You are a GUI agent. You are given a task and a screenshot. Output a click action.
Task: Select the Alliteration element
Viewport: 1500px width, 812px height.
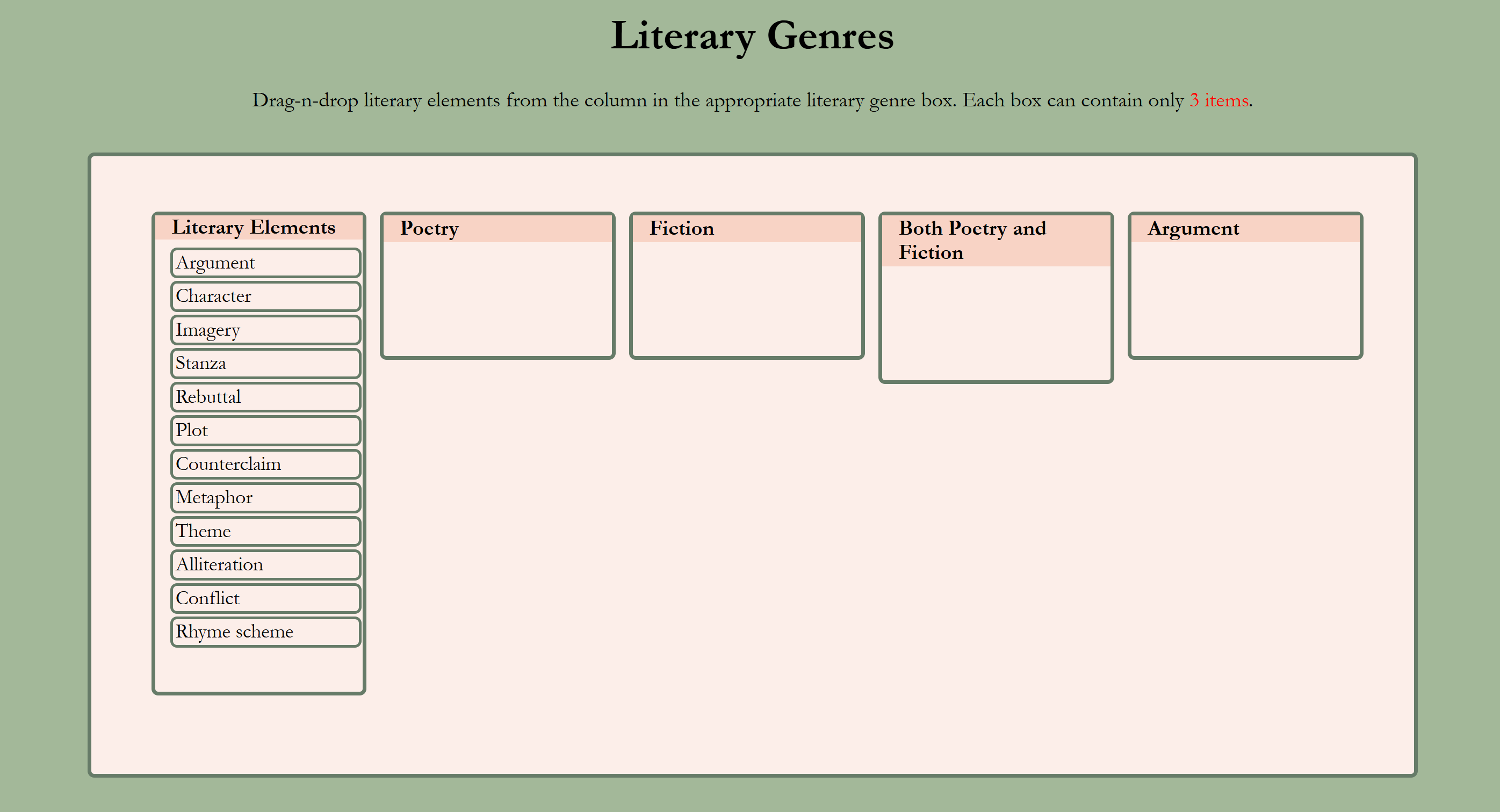coord(265,564)
